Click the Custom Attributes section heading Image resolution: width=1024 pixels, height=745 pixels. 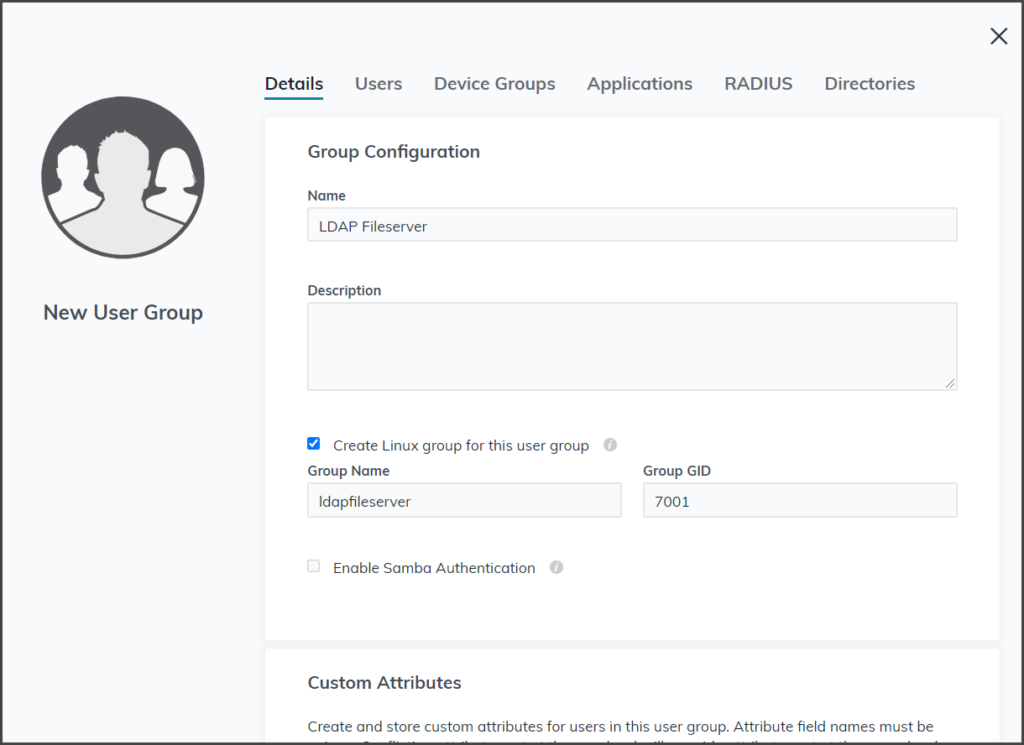(384, 682)
